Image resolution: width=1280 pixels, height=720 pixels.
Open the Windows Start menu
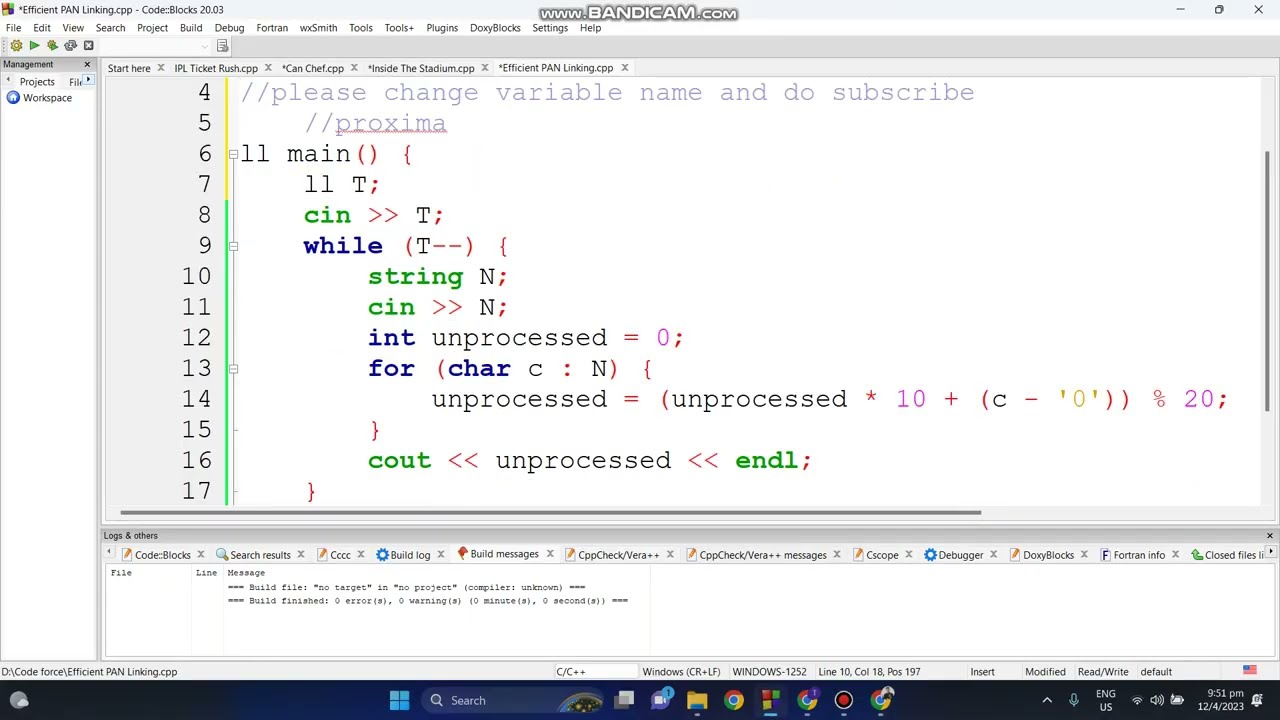click(399, 700)
